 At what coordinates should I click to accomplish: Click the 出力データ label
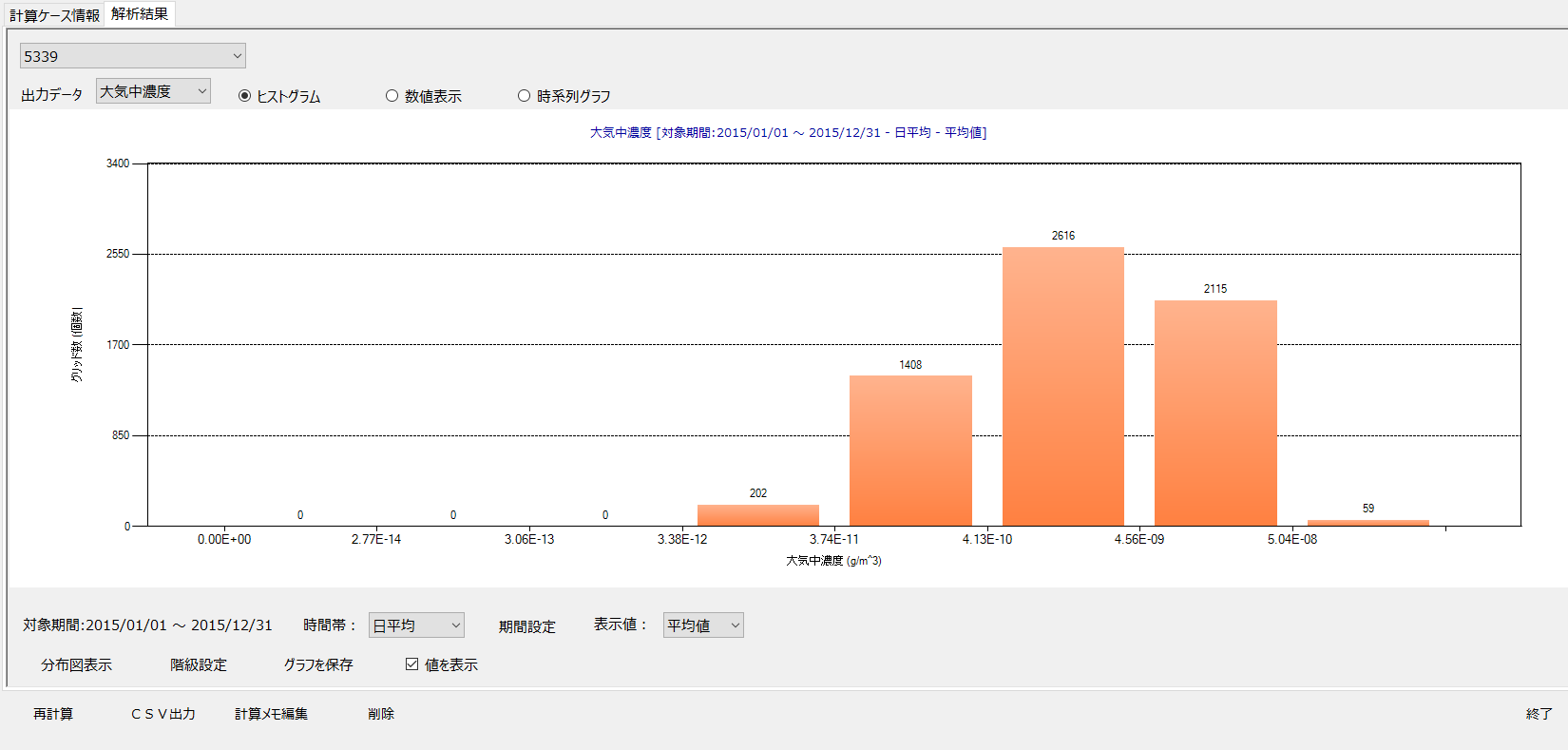tap(52, 95)
